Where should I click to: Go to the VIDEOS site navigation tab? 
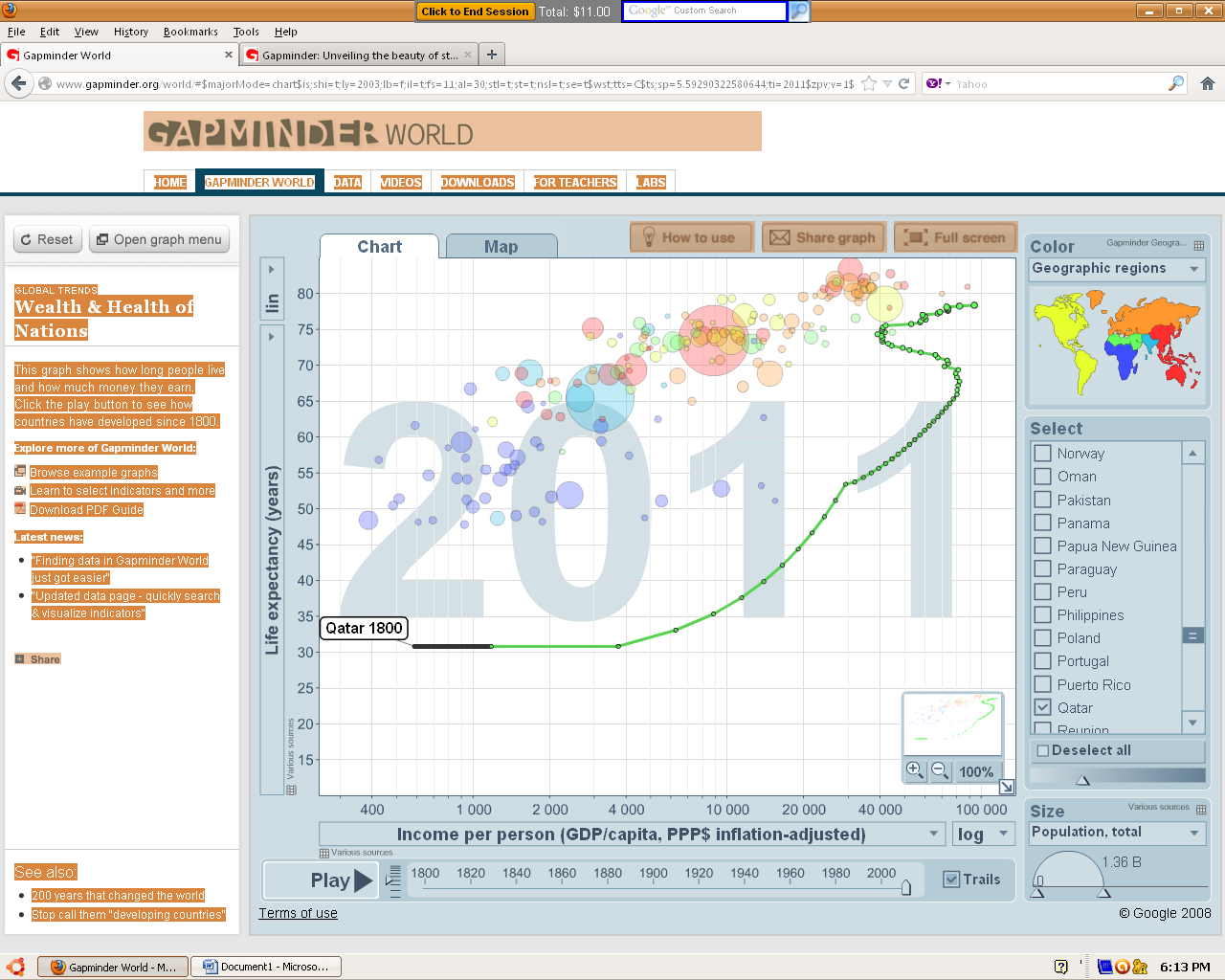pyautogui.click(x=401, y=182)
